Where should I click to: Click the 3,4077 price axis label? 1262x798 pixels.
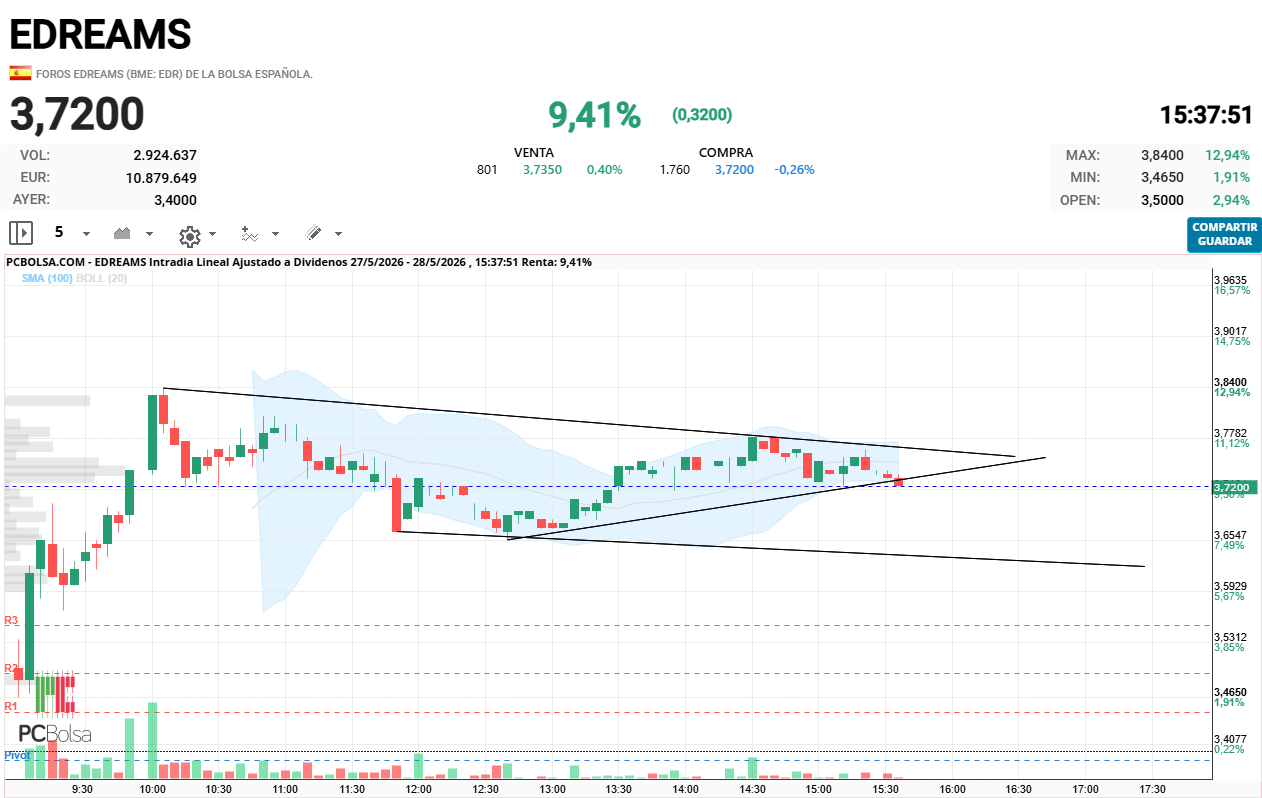[x=1230, y=740]
